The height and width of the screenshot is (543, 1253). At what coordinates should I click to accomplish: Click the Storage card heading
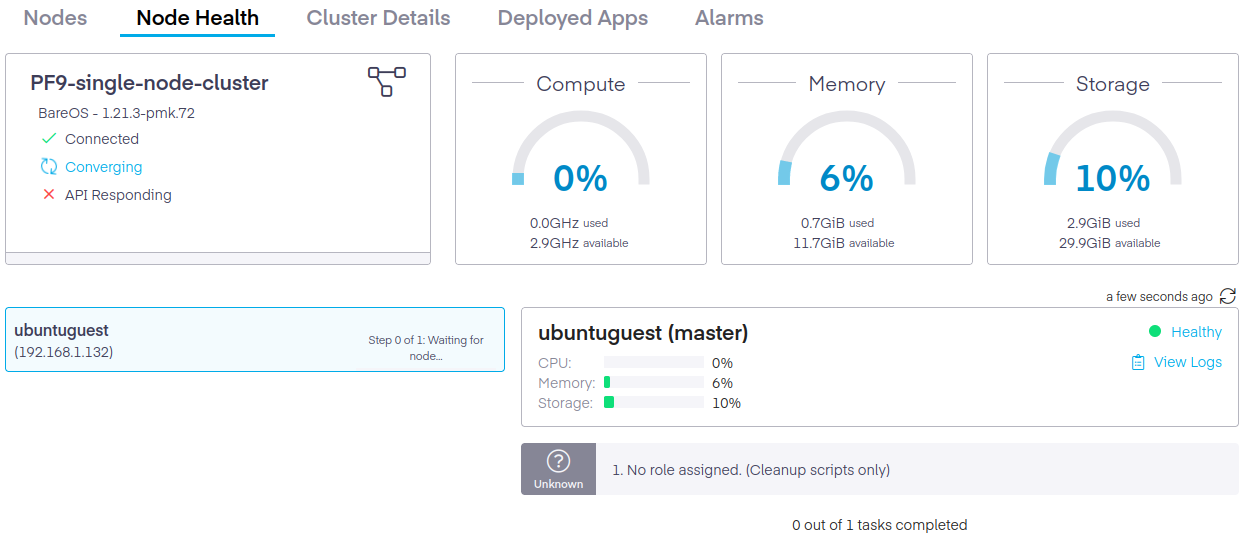click(1113, 84)
